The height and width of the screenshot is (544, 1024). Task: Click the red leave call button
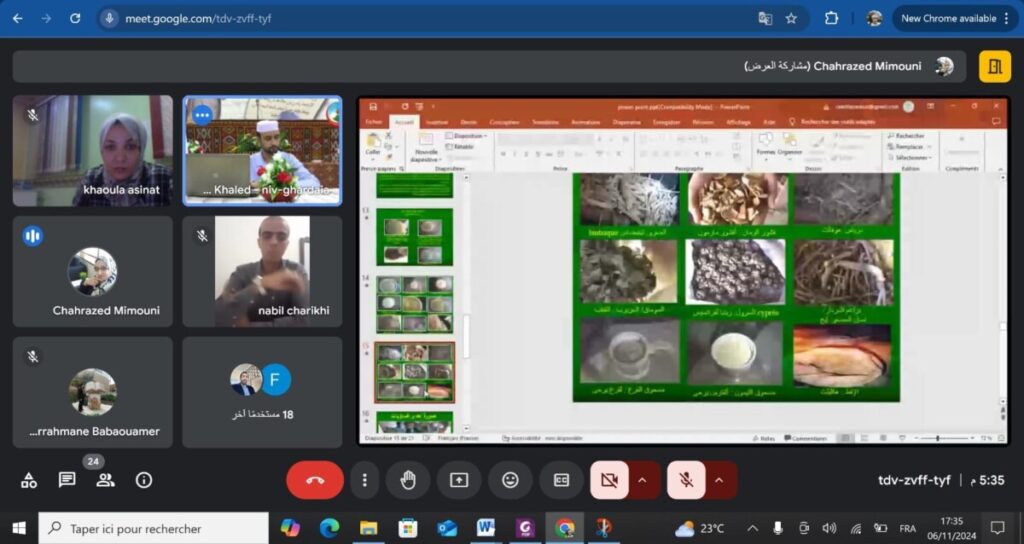pos(315,480)
